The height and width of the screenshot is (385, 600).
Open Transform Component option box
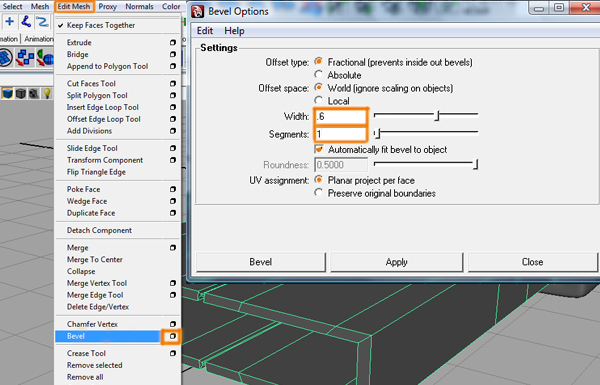tap(173, 160)
